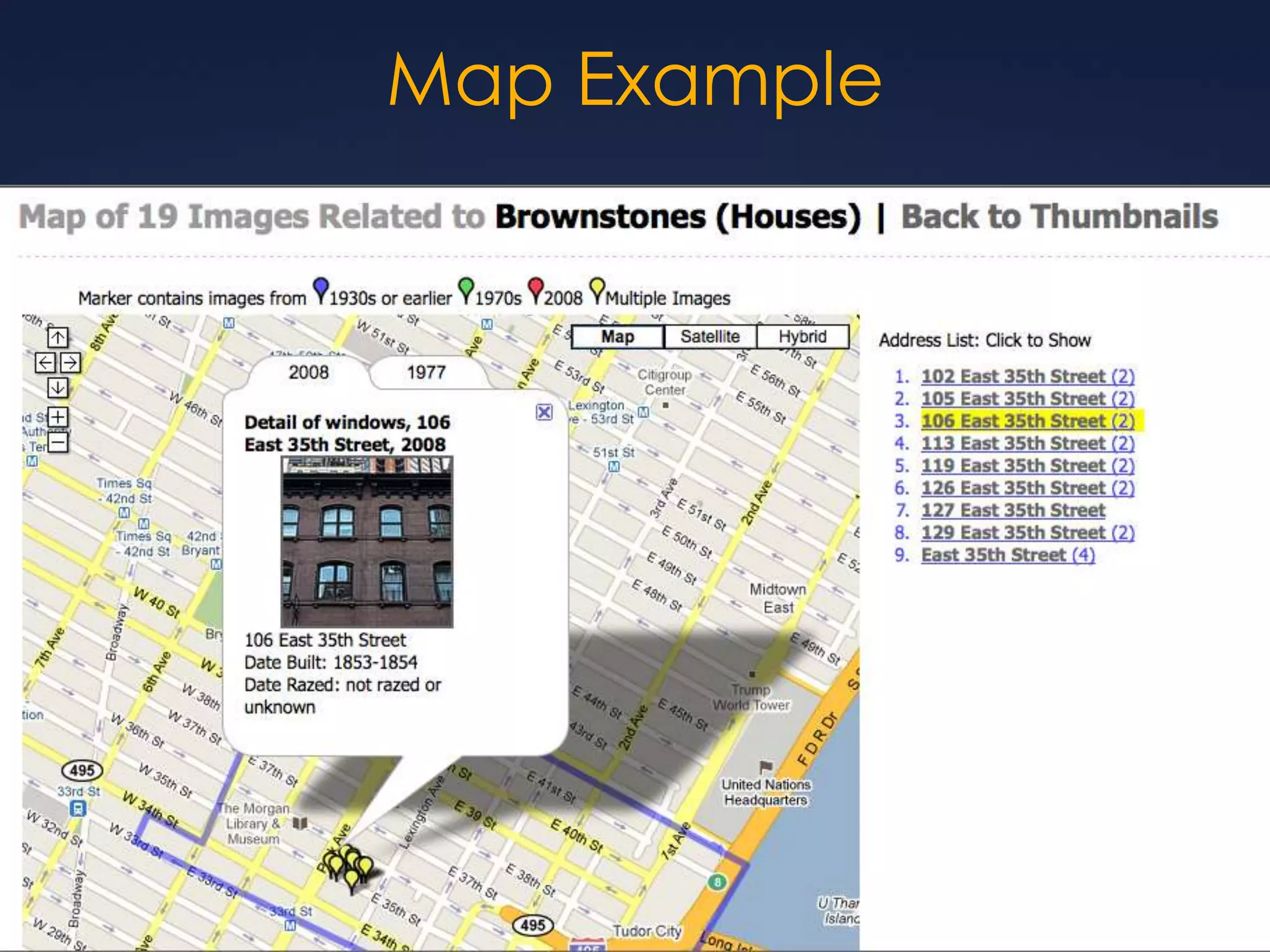The height and width of the screenshot is (952, 1270).
Task: Click the Trump World Tower label
Action: pyautogui.click(x=752, y=697)
